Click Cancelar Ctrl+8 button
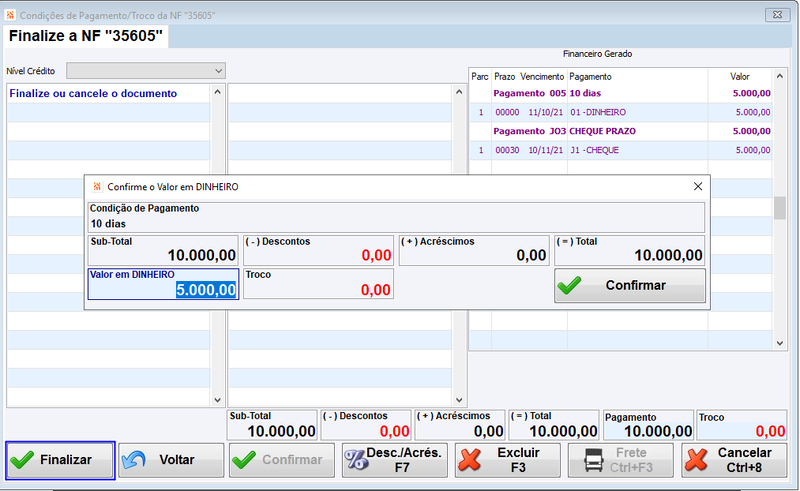 point(734,460)
